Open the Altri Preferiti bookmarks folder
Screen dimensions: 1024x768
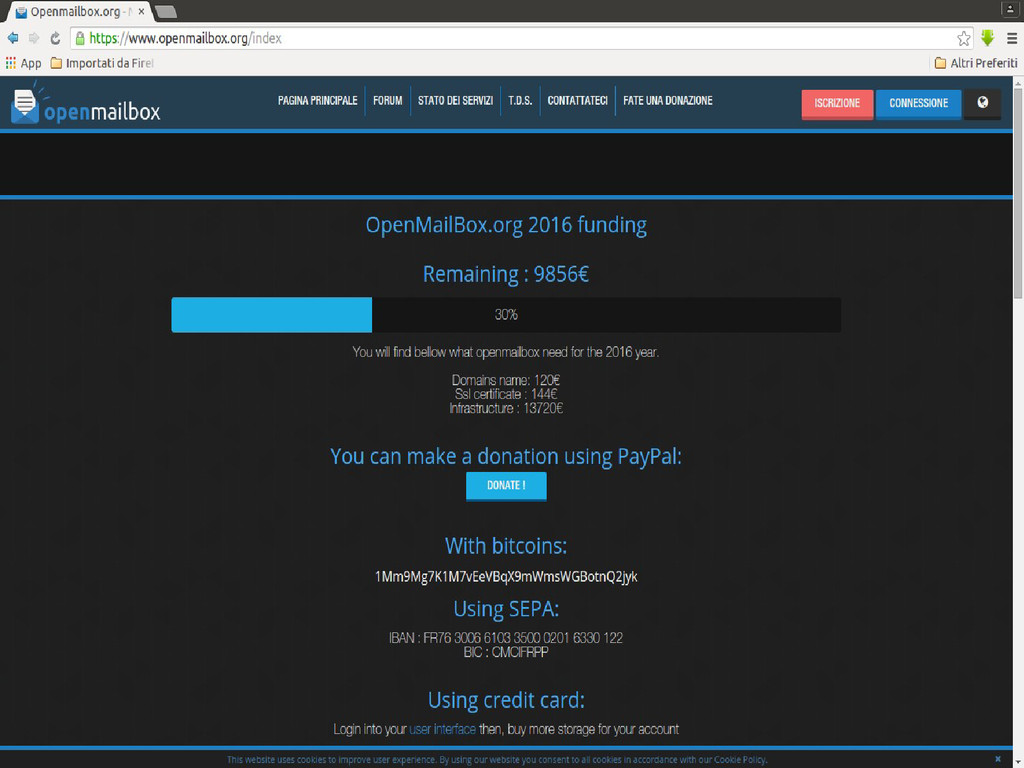pyautogui.click(x=976, y=63)
